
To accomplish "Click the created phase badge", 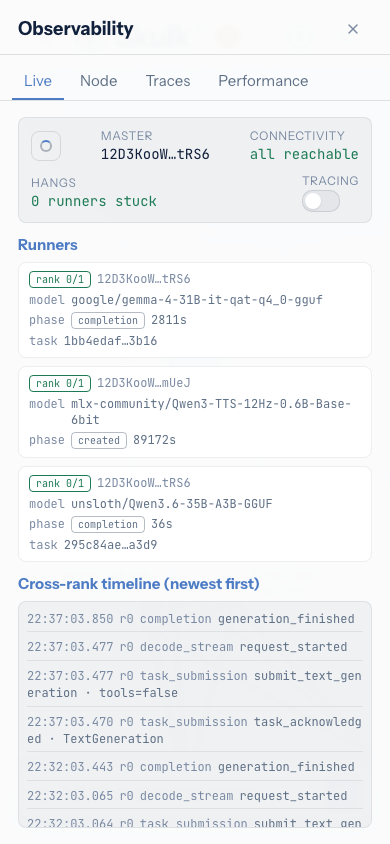I will pos(99,440).
